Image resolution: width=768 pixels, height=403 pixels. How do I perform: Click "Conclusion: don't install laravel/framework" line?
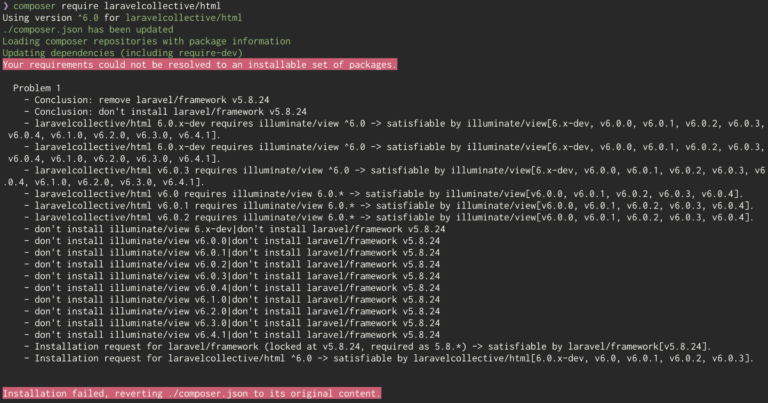click(x=165, y=112)
